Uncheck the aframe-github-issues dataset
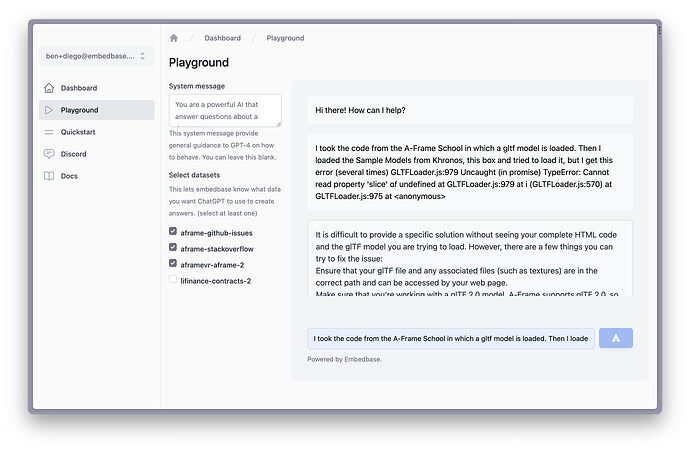Viewport: 690px width, 450px height. [173, 232]
